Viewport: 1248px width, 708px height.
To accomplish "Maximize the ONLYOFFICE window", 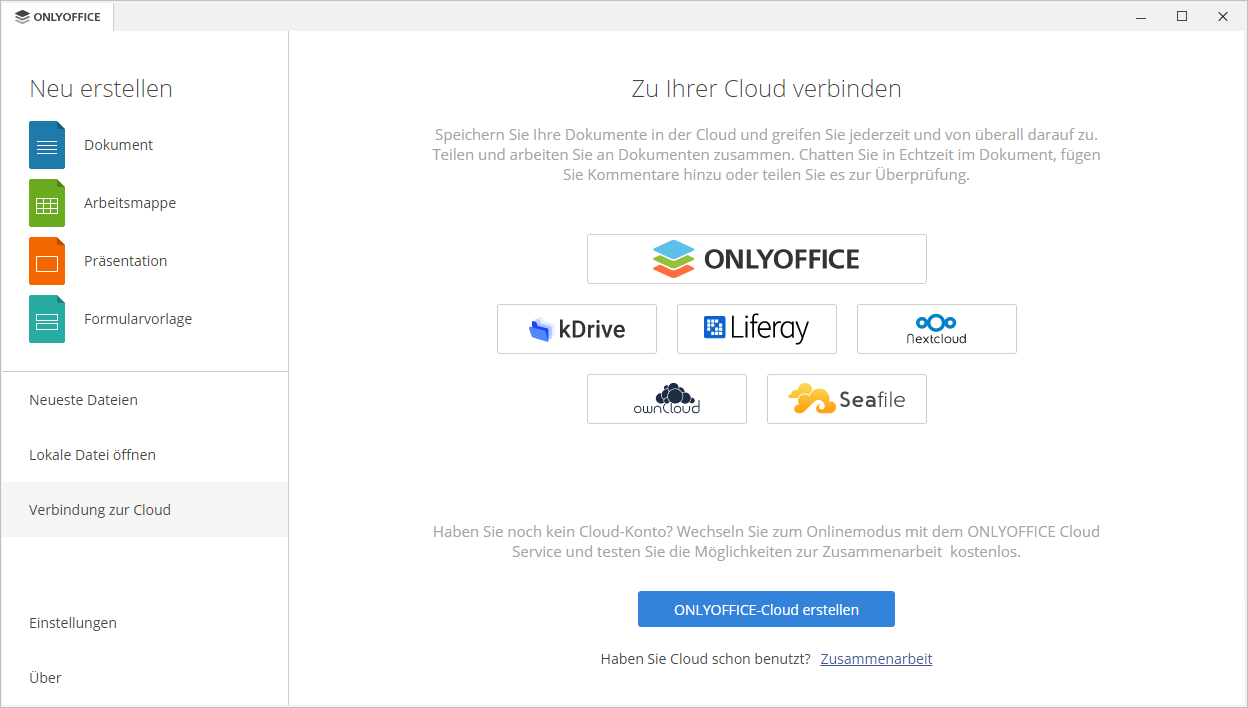I will 1182,16.
